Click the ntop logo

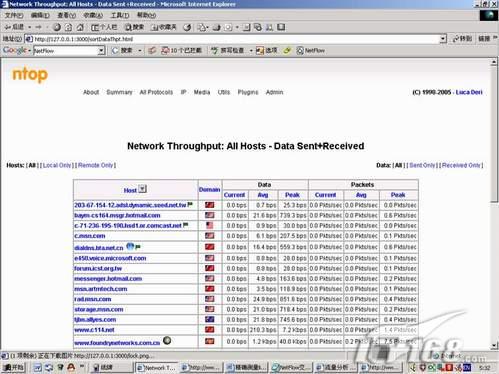tap(30, 75)
